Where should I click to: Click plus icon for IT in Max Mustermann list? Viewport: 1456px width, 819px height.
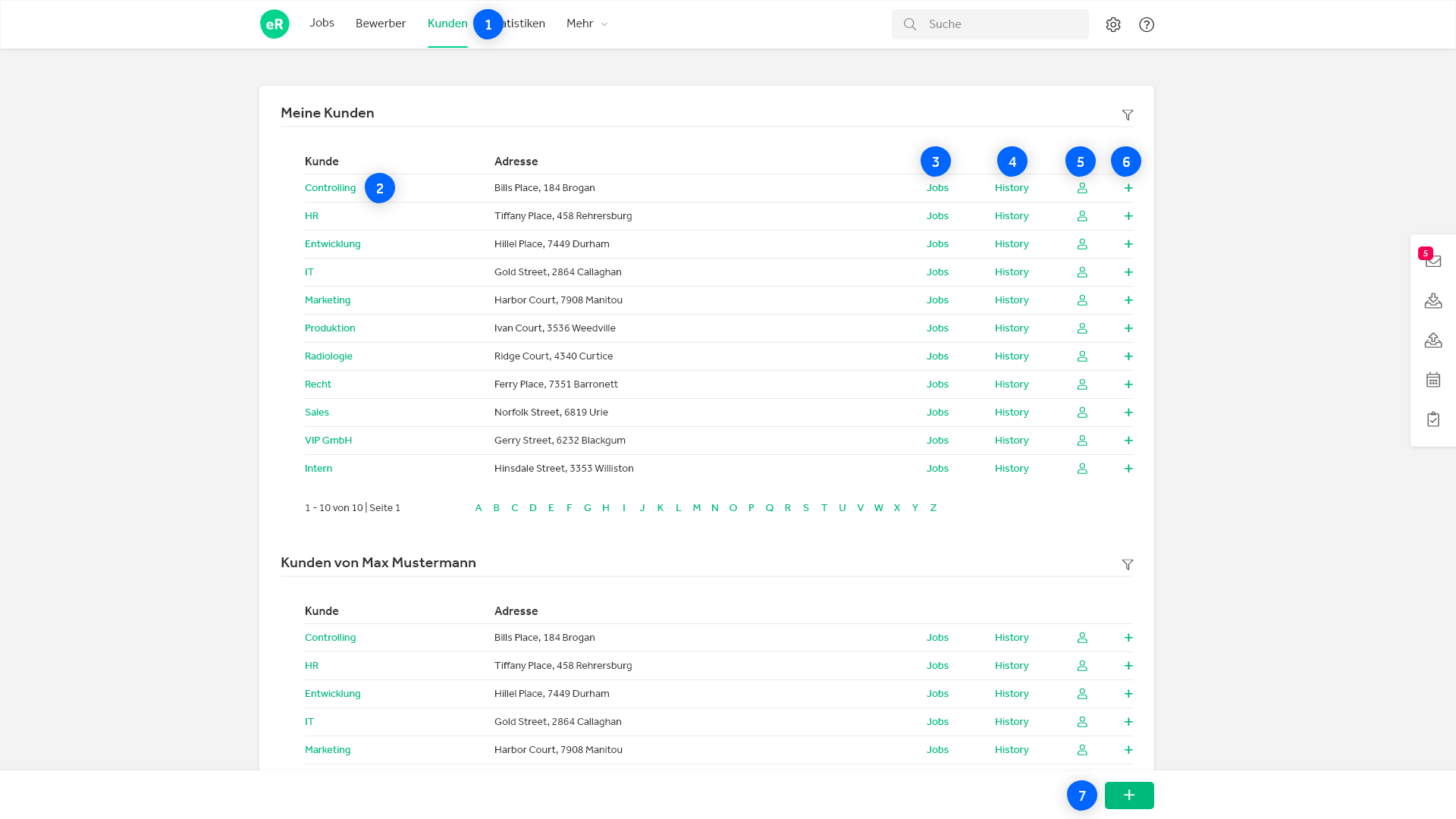(x=1128, y=722)
